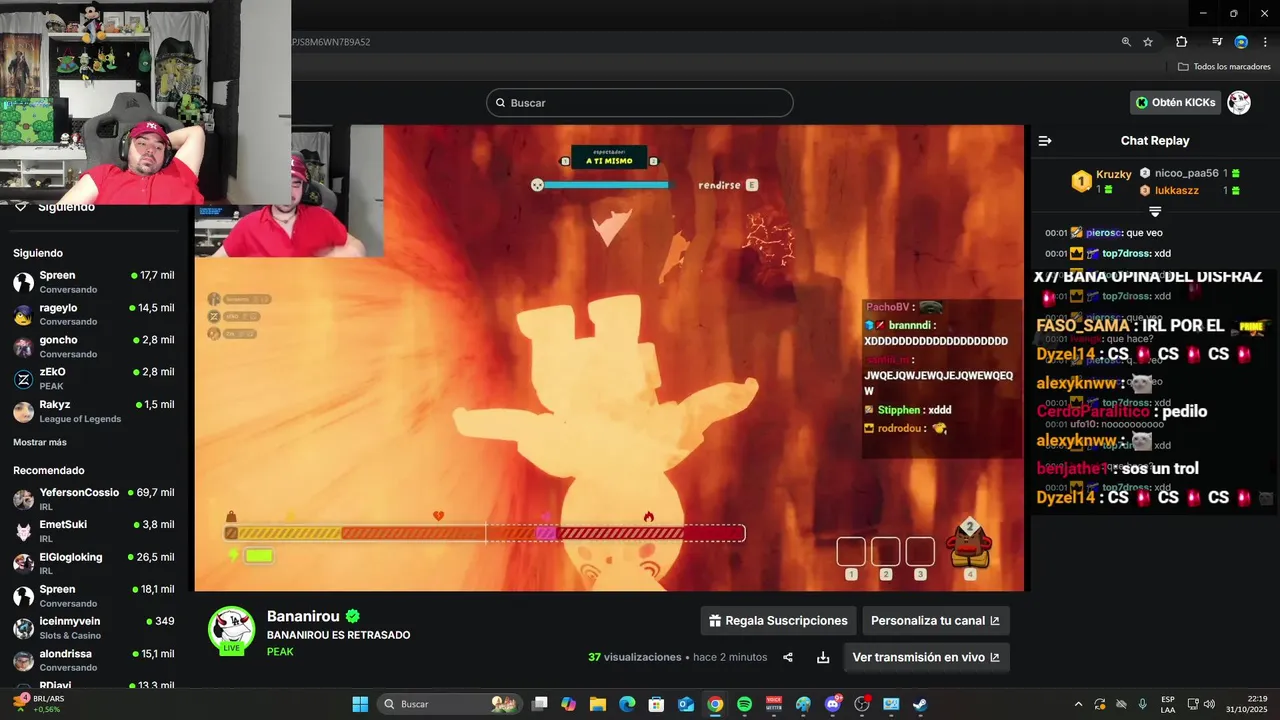The image size is (1280, 720).
Task: Click the video player area
Action: 609,358
